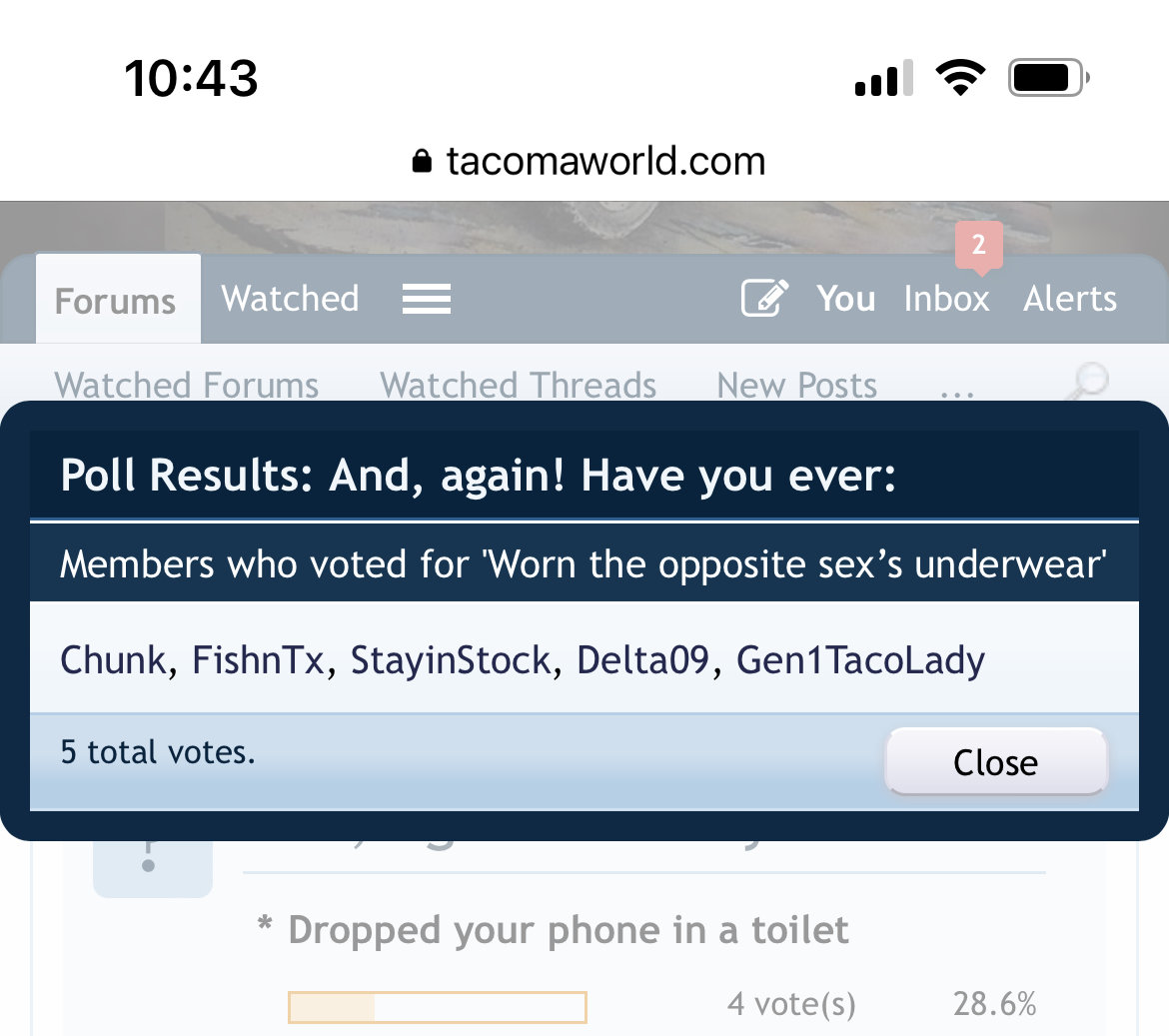Switch to the Watched tab

click(290, 299)
